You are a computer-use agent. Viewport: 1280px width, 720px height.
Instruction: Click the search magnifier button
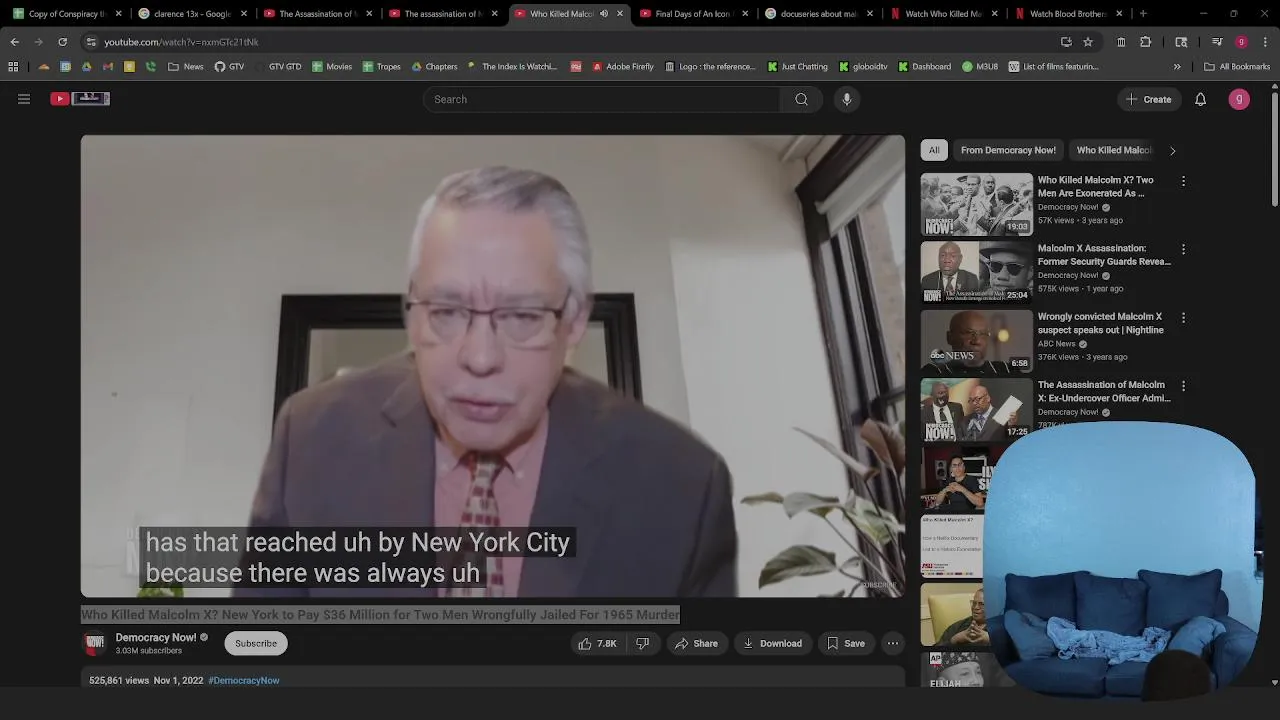pyautogui.click(x=801, y=99)
